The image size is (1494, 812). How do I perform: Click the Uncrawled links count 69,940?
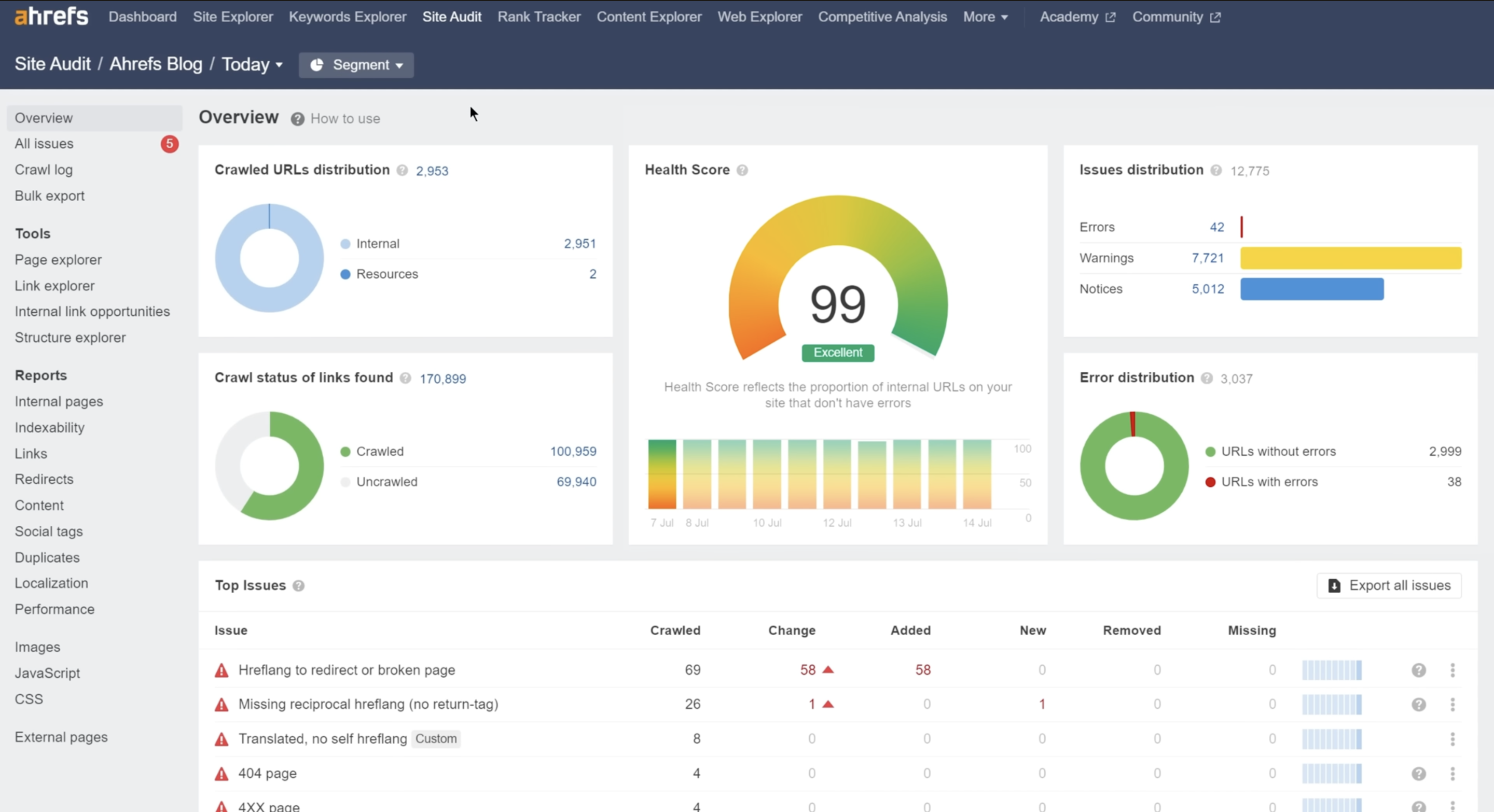pos(576,482)
